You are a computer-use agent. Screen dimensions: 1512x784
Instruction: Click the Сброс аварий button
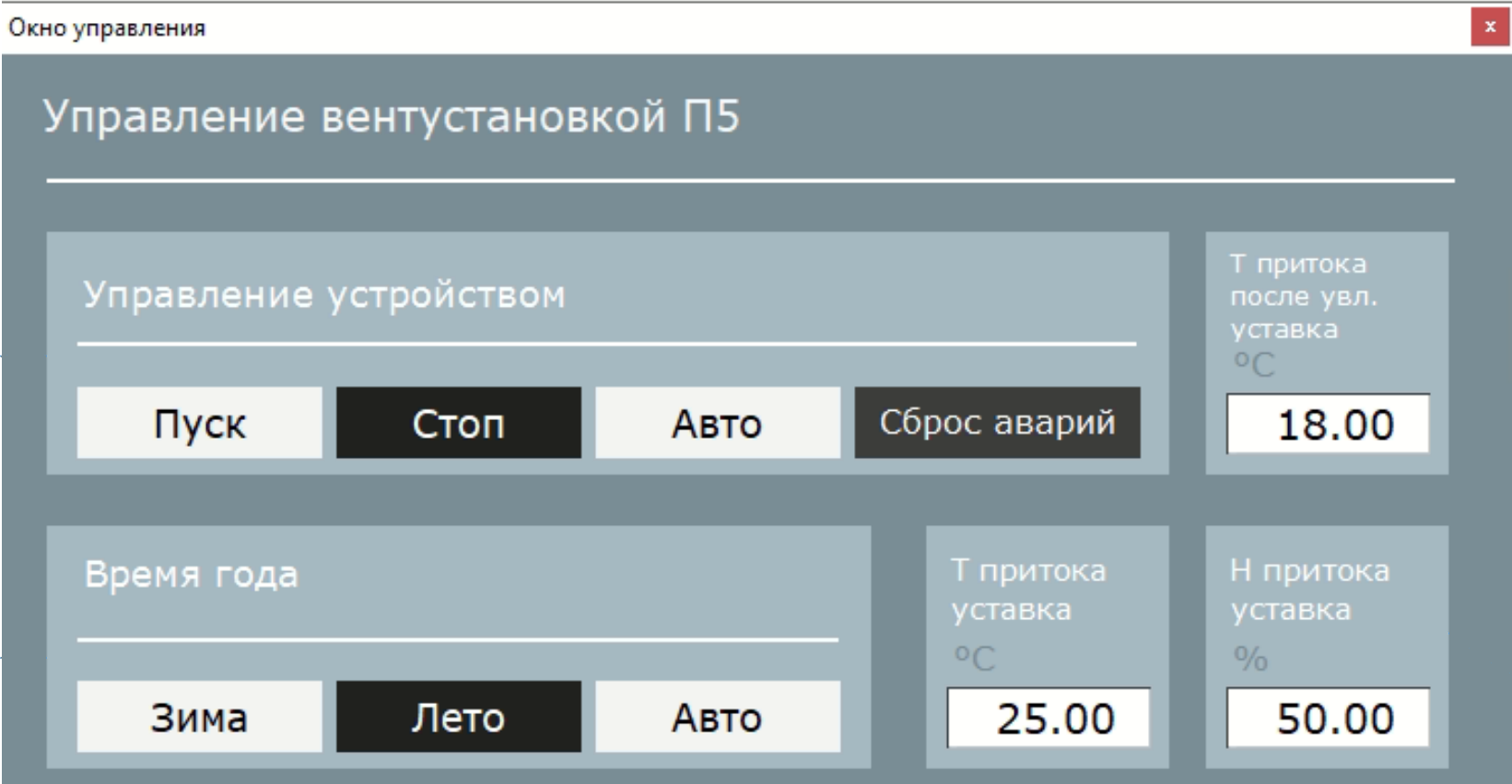[x=997, y=423]
